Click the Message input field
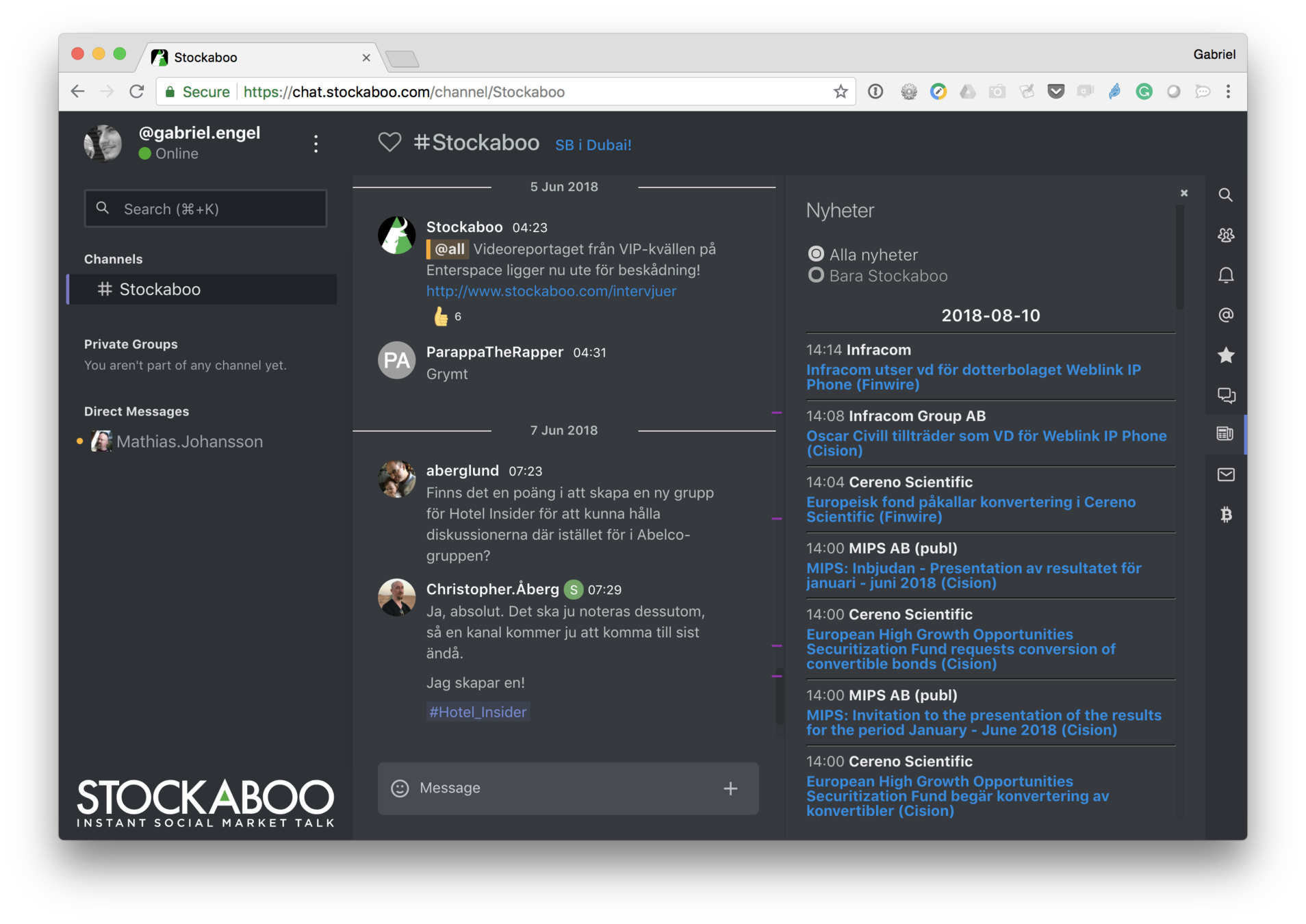 (x=568, y=788)
